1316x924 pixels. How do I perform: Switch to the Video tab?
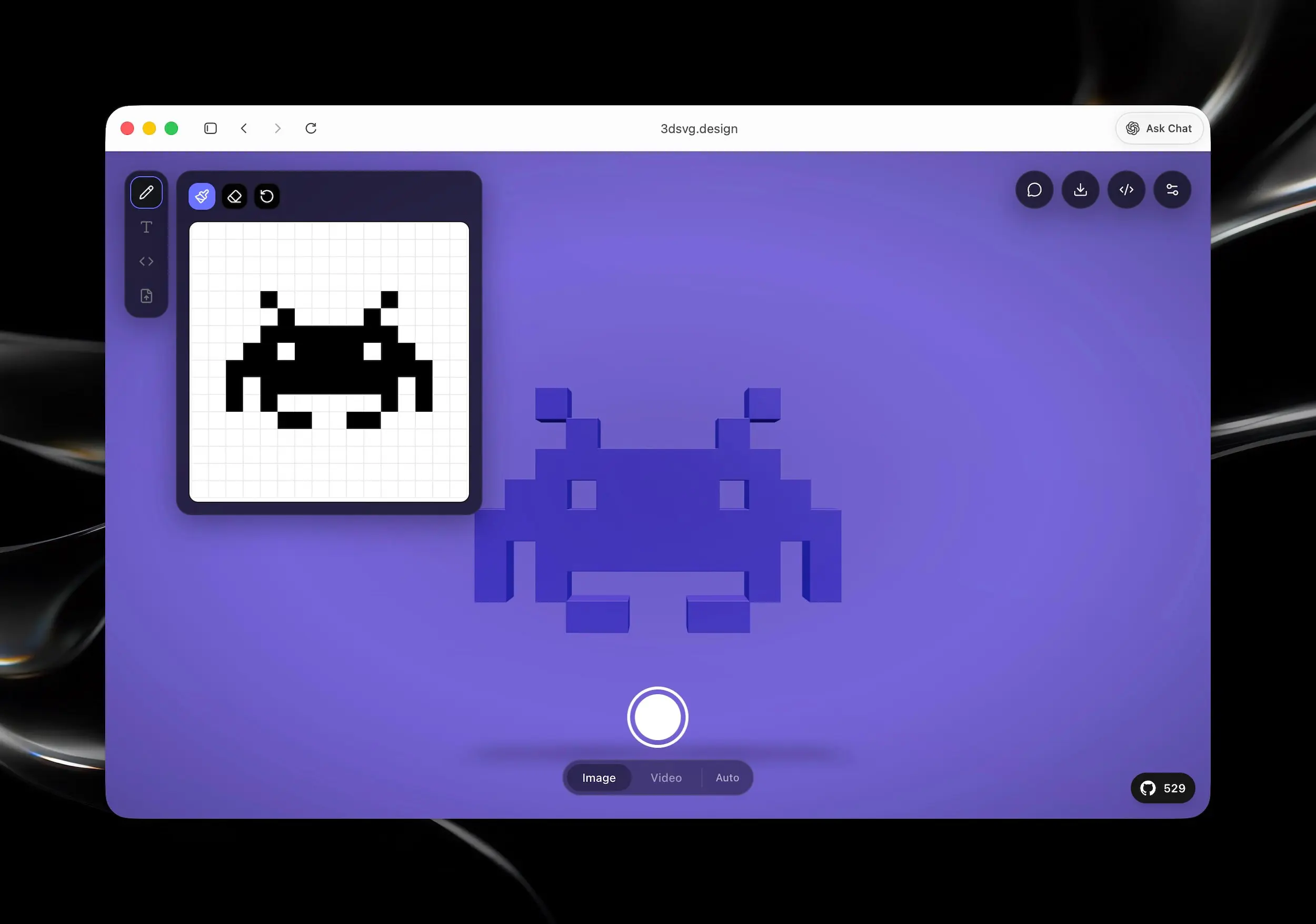(x=666, y=778)
